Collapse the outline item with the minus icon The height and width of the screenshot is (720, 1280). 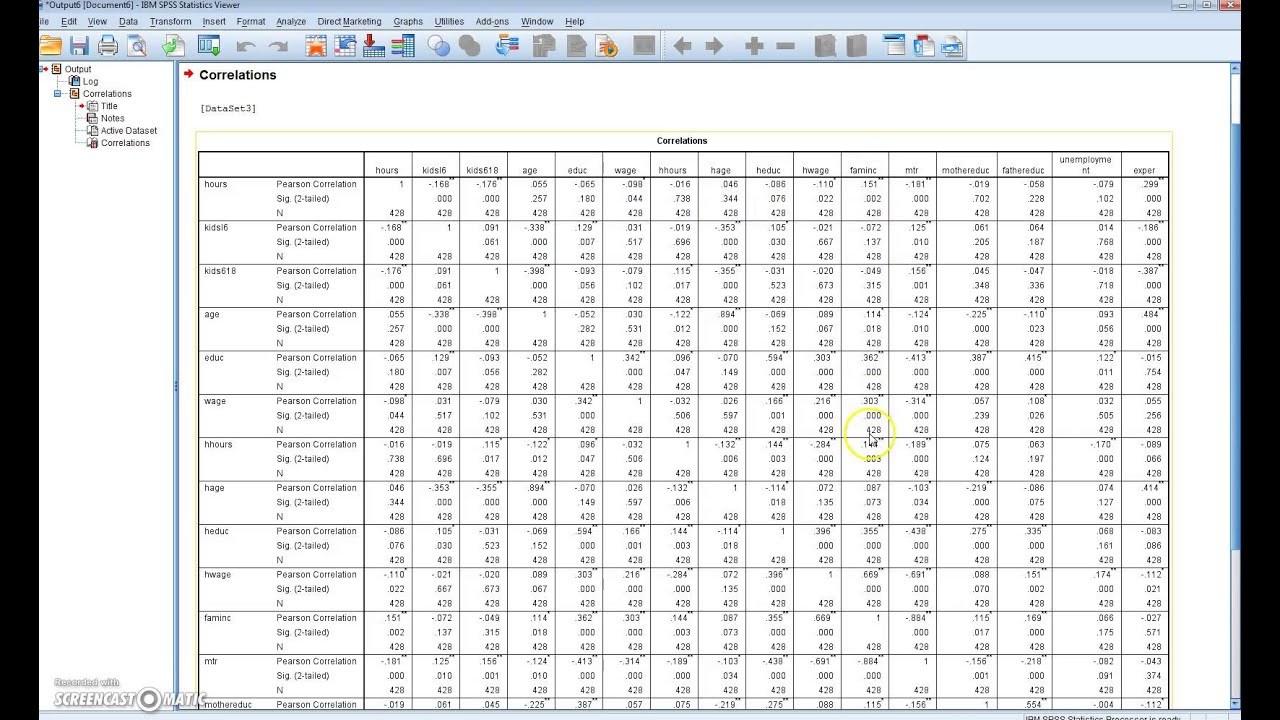[785, 46]
